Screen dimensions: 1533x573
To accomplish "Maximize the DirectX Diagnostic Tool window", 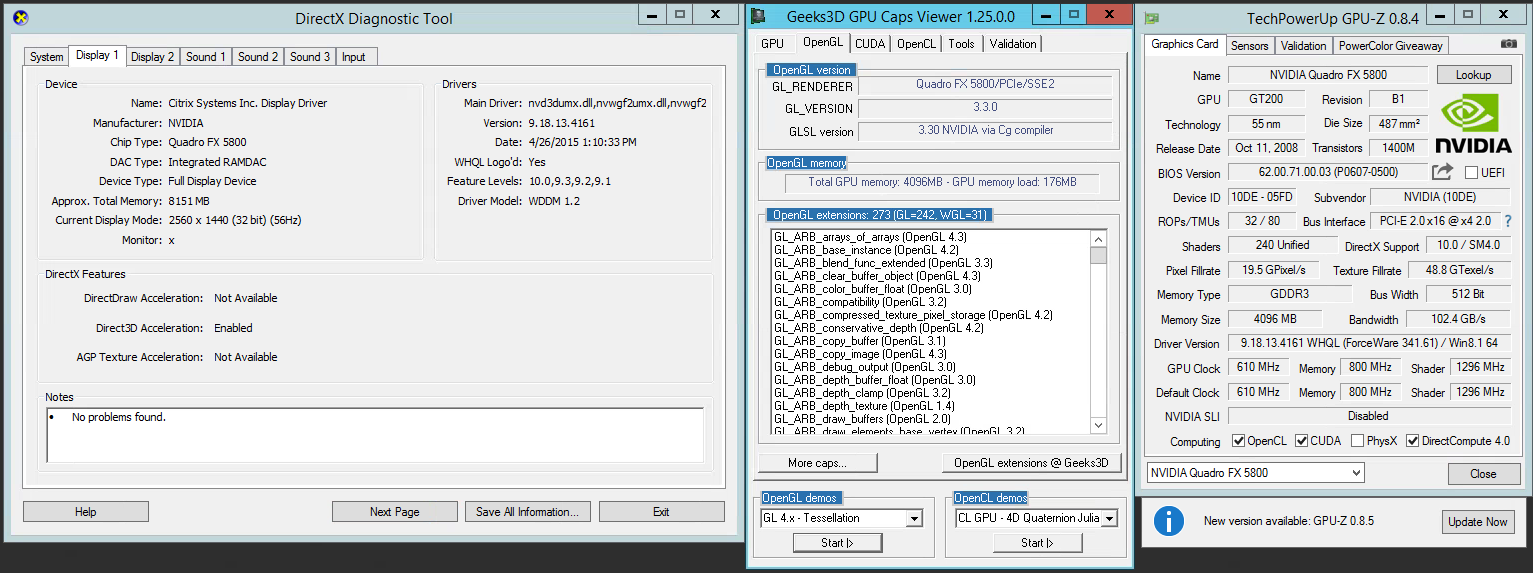I will tap(679, 15).
